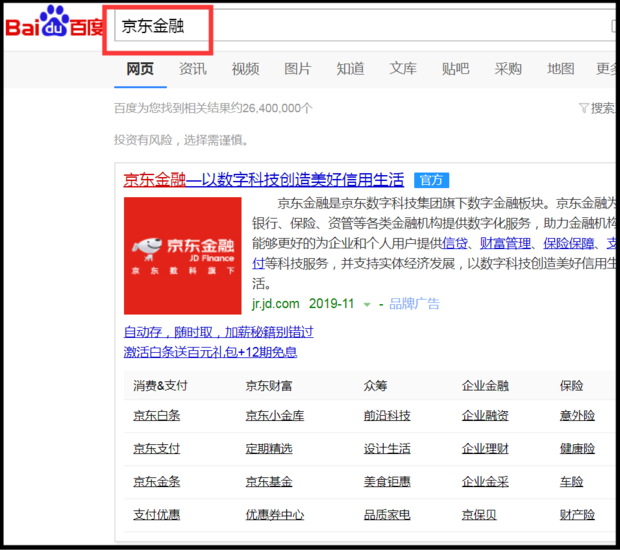This screenshot has width=620, height=550.
Task: Open the 知道 tab
Action: point(350,69)
